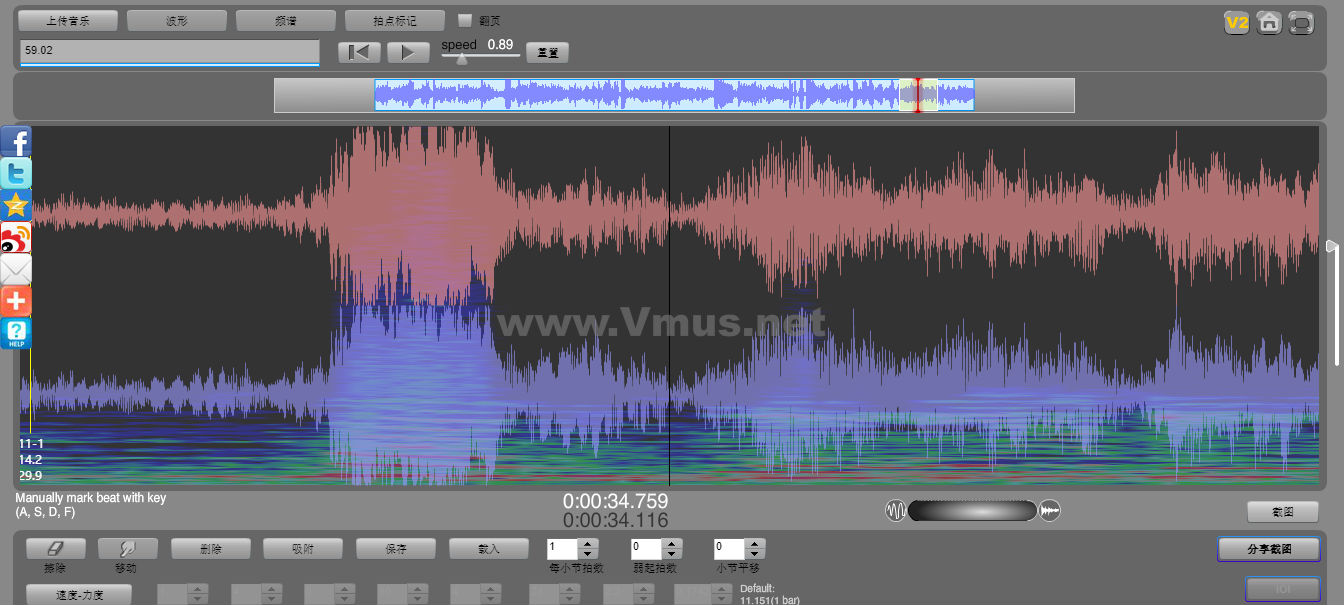Increase the 小节平移 bar offset stepper
Screen dimensions: 1344x605
click(x=756, y=544)
